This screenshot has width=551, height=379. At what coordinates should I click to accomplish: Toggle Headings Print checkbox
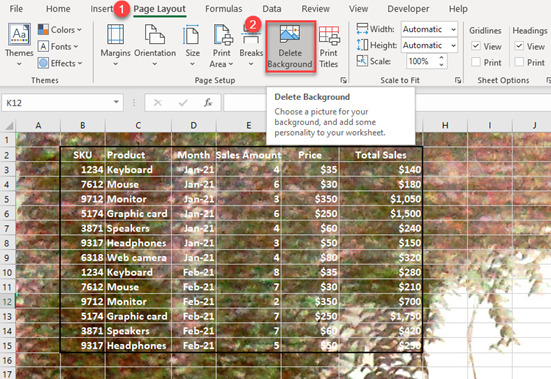click(x=519, y=62)
